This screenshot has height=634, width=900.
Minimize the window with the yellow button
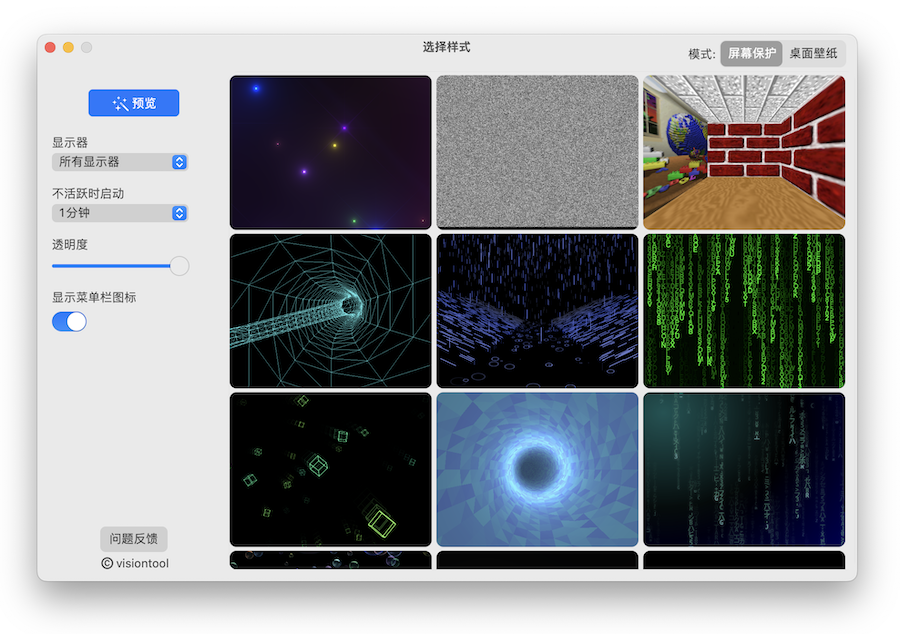[68, 48]
